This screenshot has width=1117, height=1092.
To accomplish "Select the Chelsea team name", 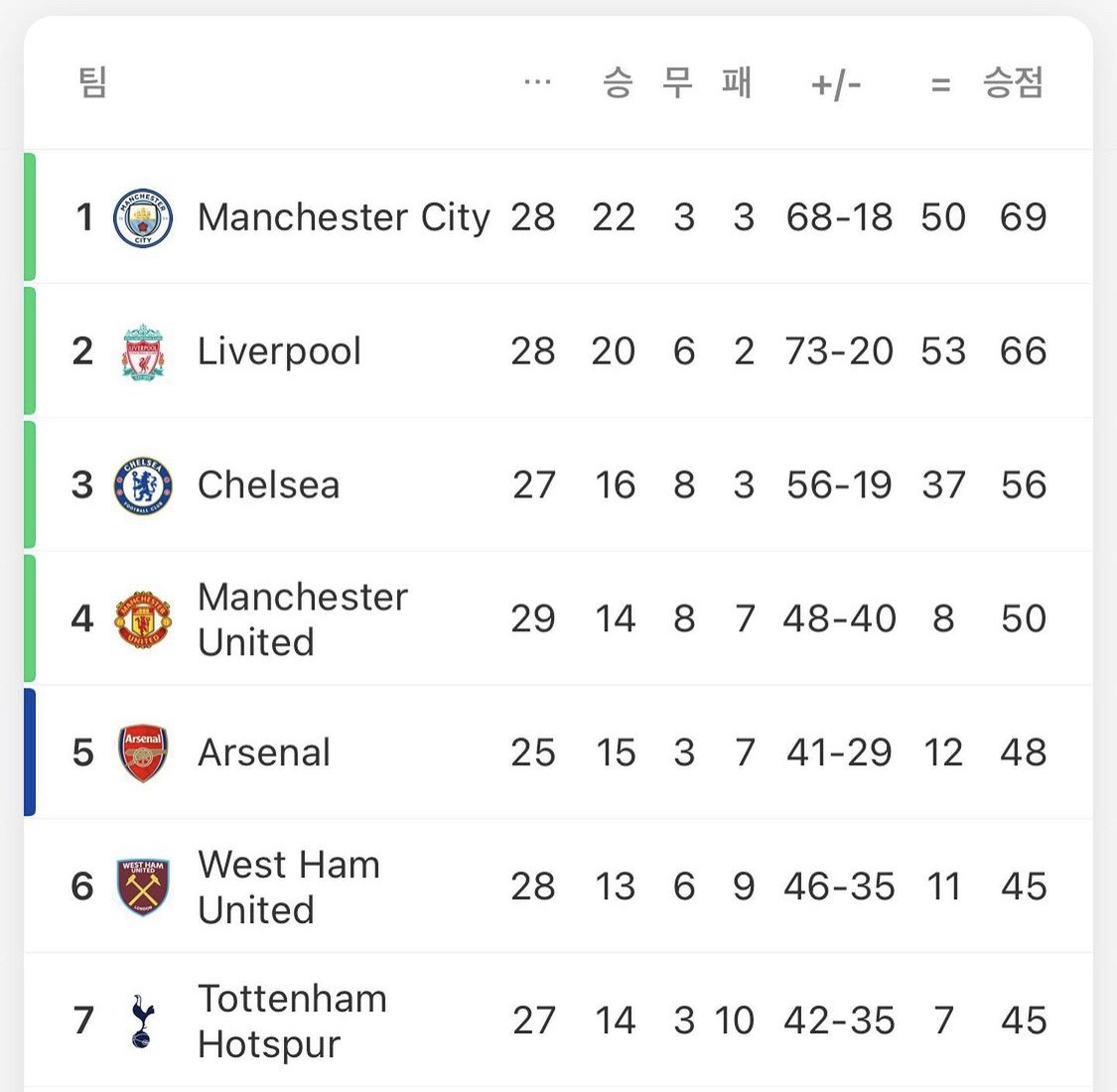I will pos(268,485).
